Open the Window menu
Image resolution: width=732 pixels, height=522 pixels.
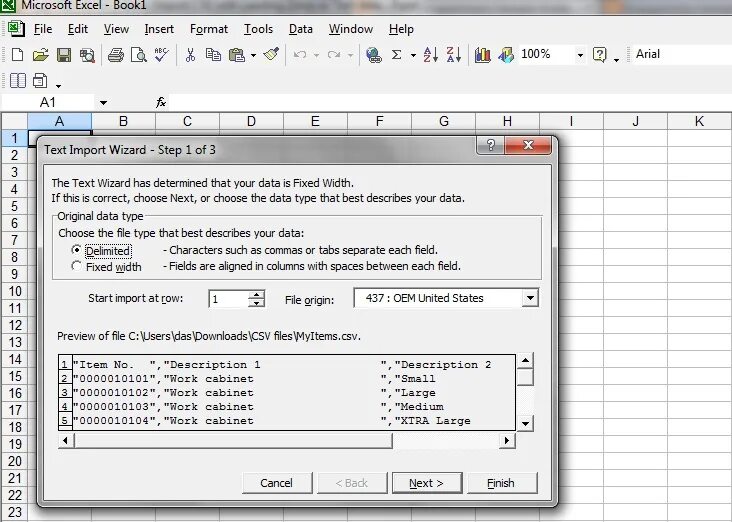[351, 29]
